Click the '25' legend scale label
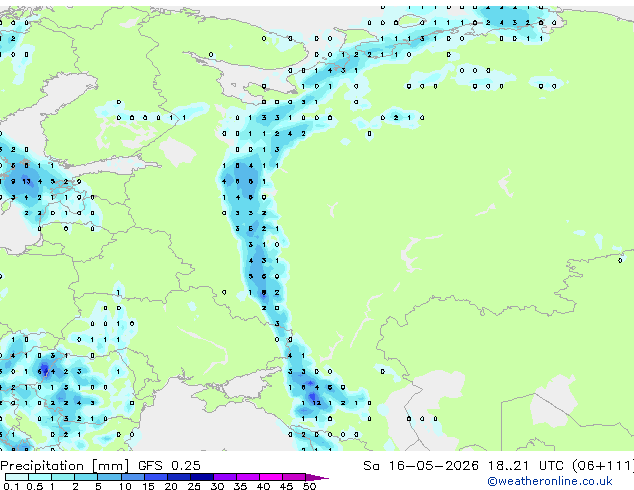Viewport: 634px width, 490px height. coord(194,486)
